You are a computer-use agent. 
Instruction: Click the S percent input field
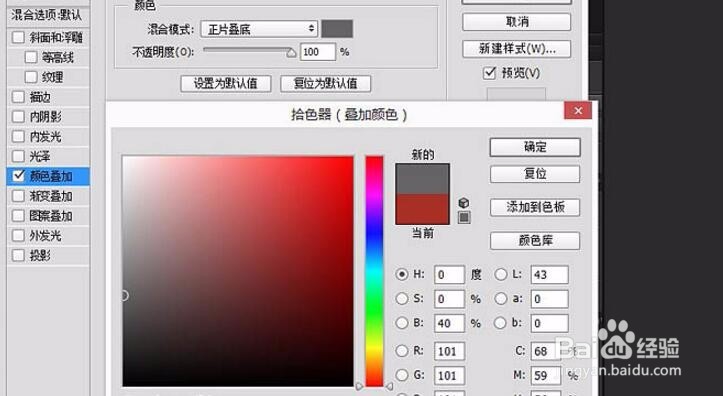[449, 299]
